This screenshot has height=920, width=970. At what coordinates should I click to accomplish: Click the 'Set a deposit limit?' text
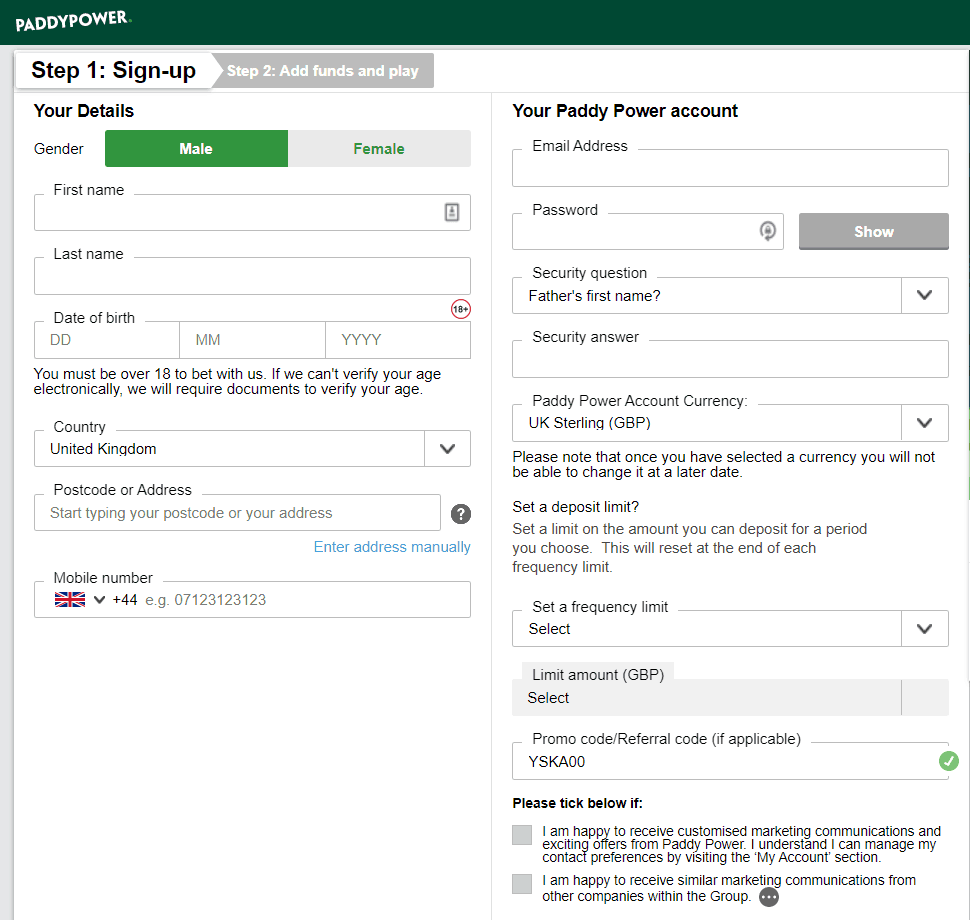tap(575, 507)
